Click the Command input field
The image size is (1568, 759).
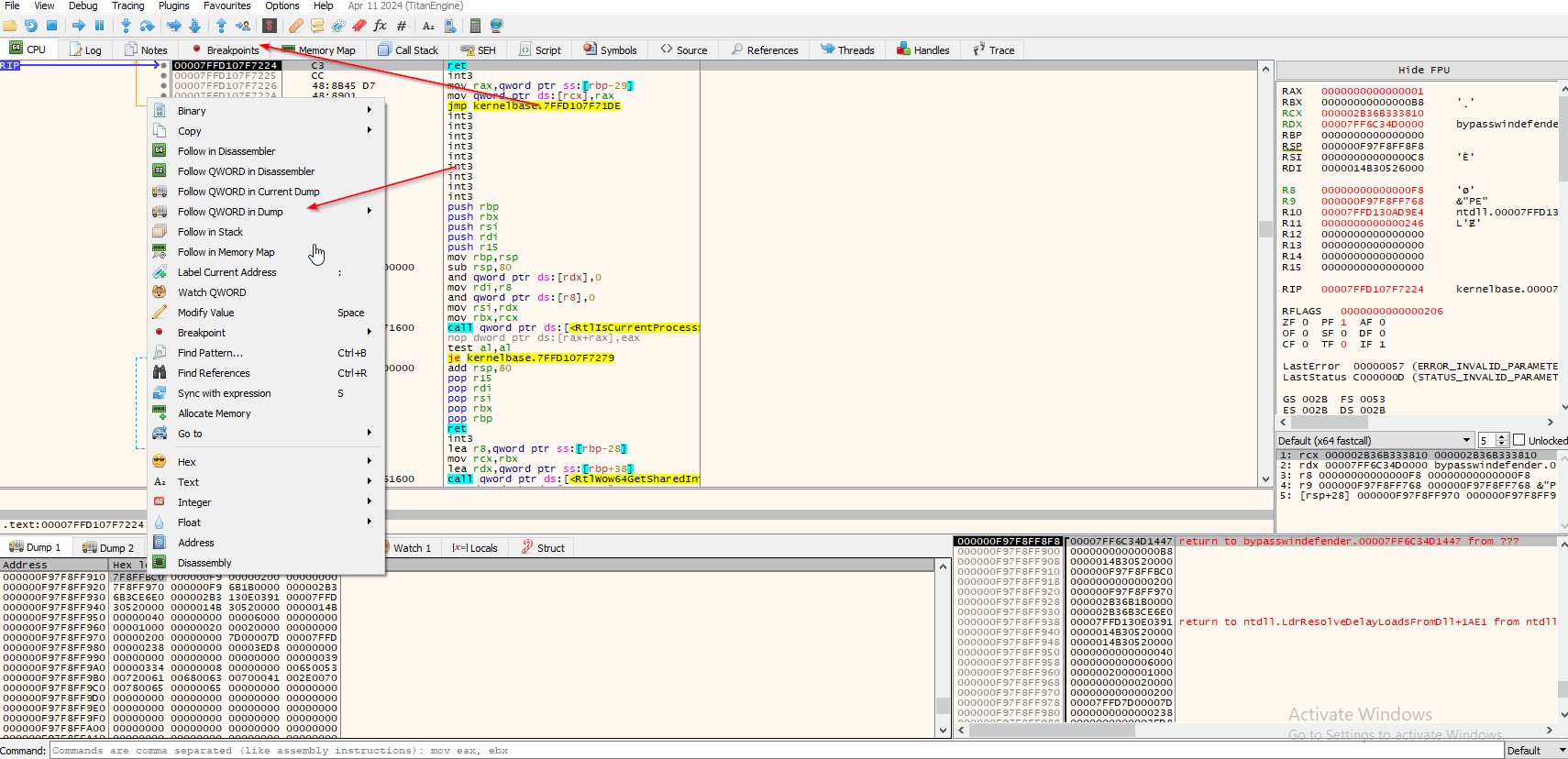pyautogui.click(x=777, y=751)
